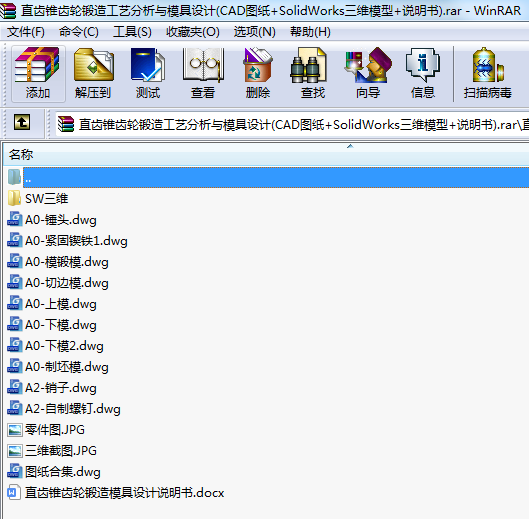Run the Test (测试) archive tool
Viewport: 529px width, 519px height.
tap(148, 74)
